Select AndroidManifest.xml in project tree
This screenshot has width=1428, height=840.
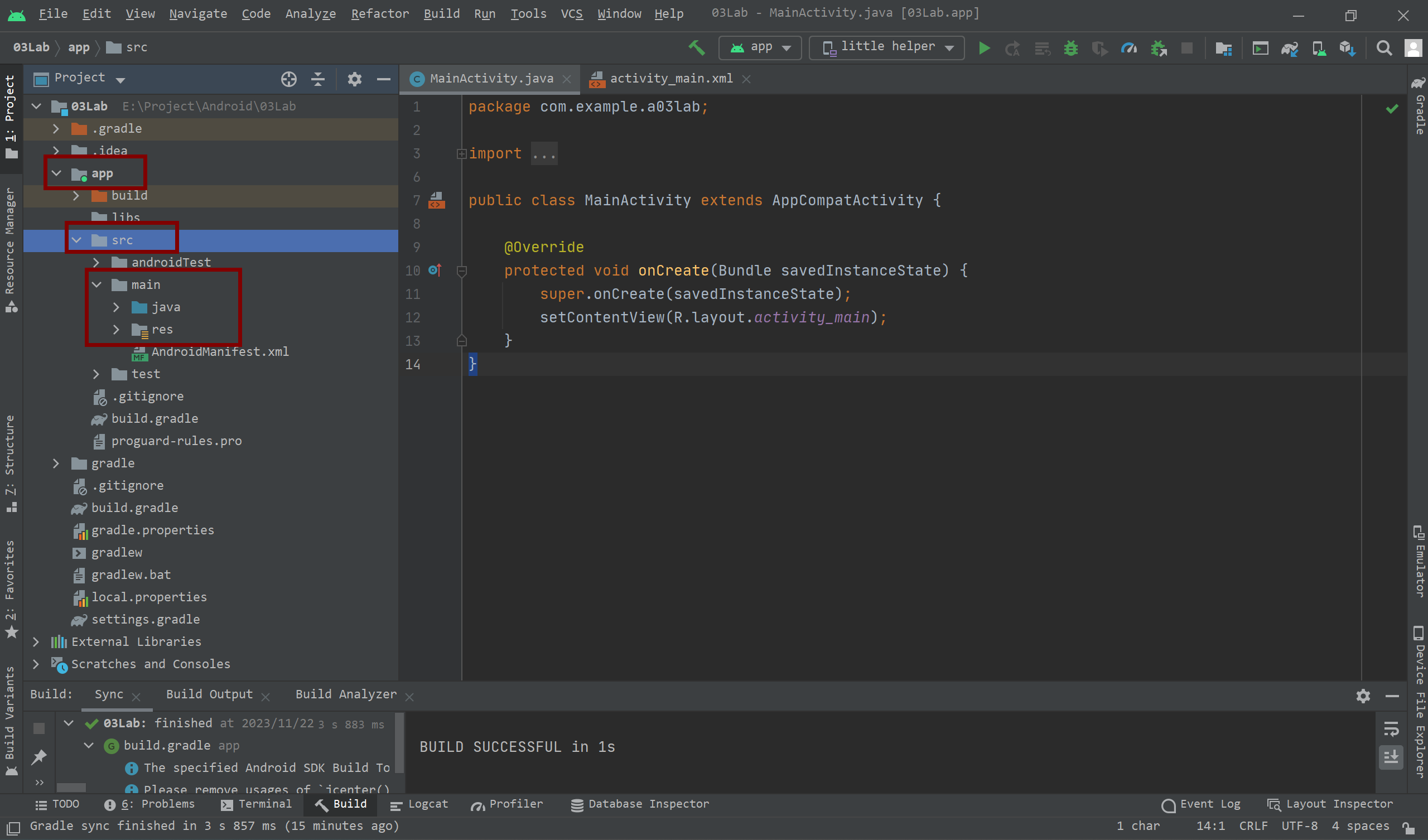(220, 352)
